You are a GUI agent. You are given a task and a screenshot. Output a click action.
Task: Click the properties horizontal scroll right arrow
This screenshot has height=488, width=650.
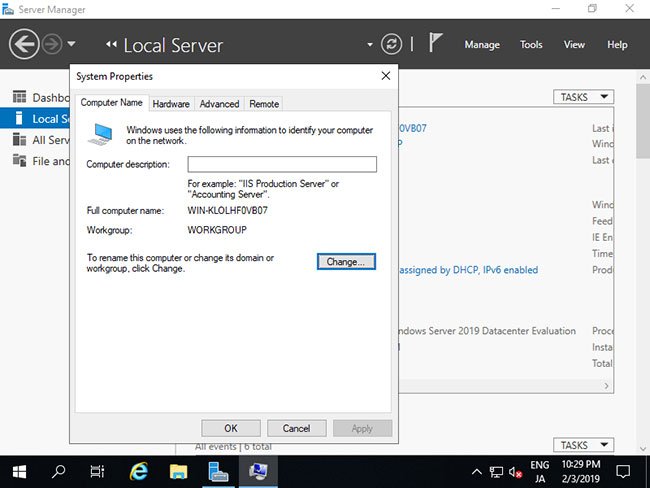pos(606,386)
